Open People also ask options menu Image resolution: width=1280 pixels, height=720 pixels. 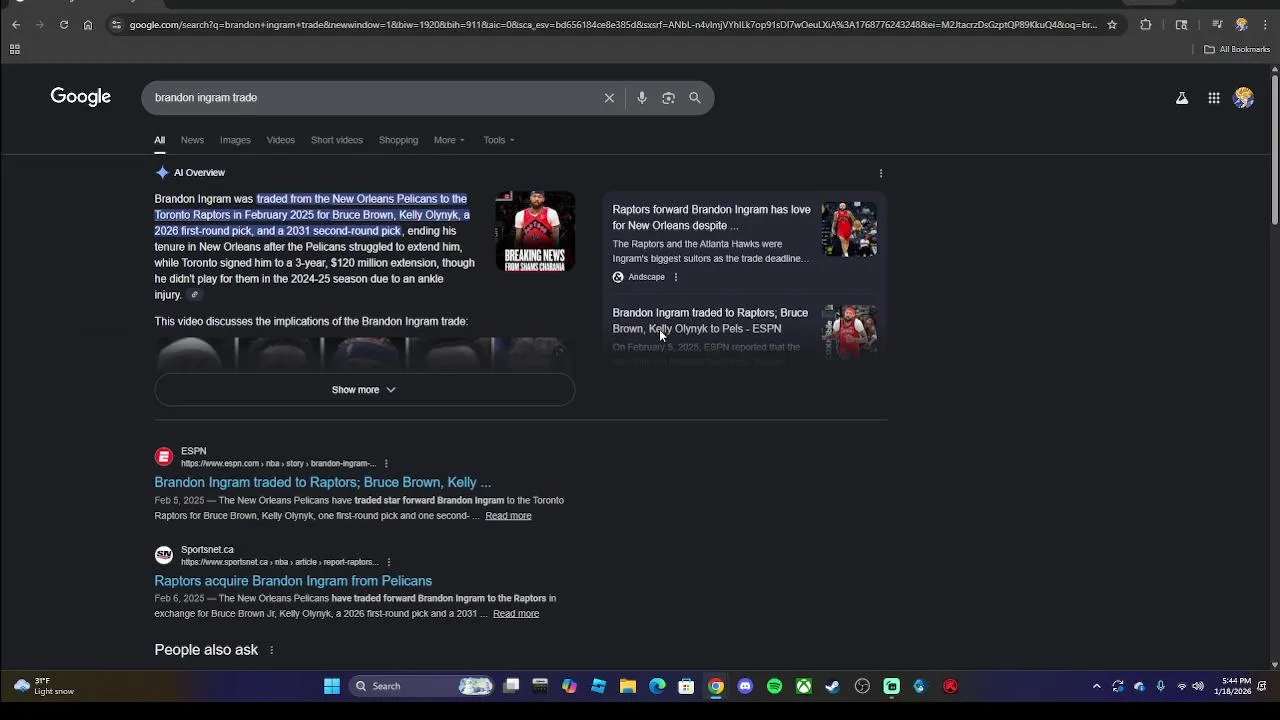(271, 650)
